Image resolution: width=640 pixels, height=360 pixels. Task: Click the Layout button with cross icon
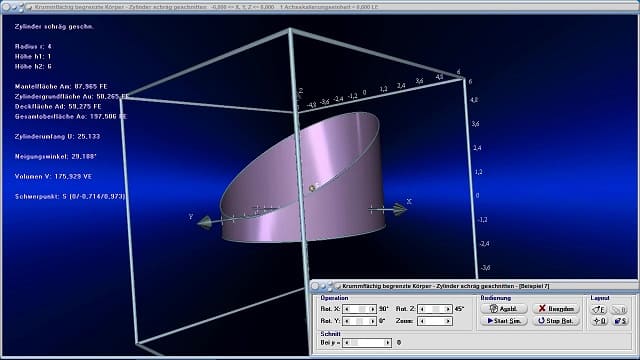599,321
